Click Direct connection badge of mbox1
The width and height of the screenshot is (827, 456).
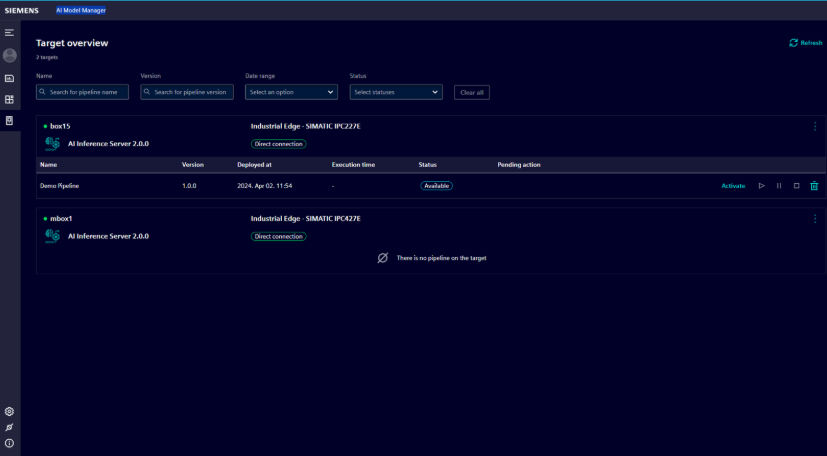click(278, 237)
